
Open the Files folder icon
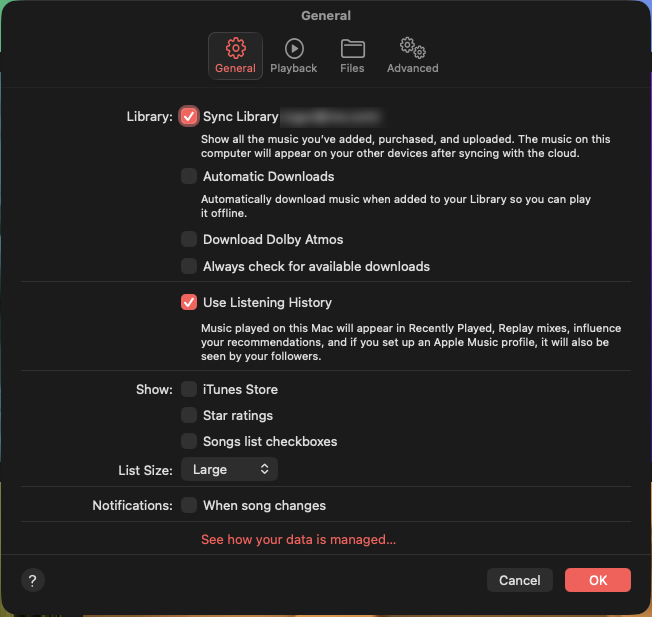352,48
